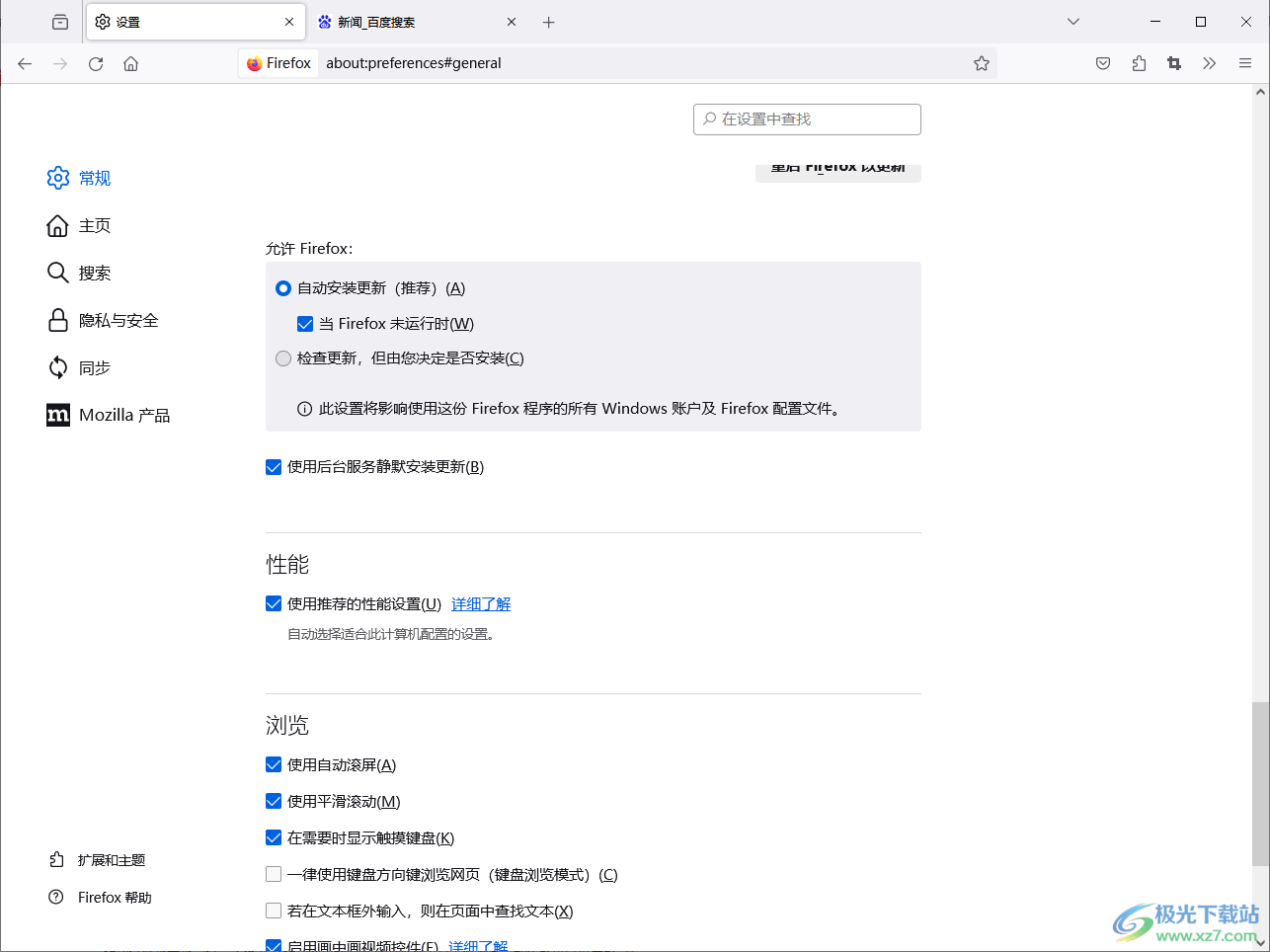Toggle 使用平滑滚动 checkbox
The image size is (1270, 952).
(x=274, y=802)
